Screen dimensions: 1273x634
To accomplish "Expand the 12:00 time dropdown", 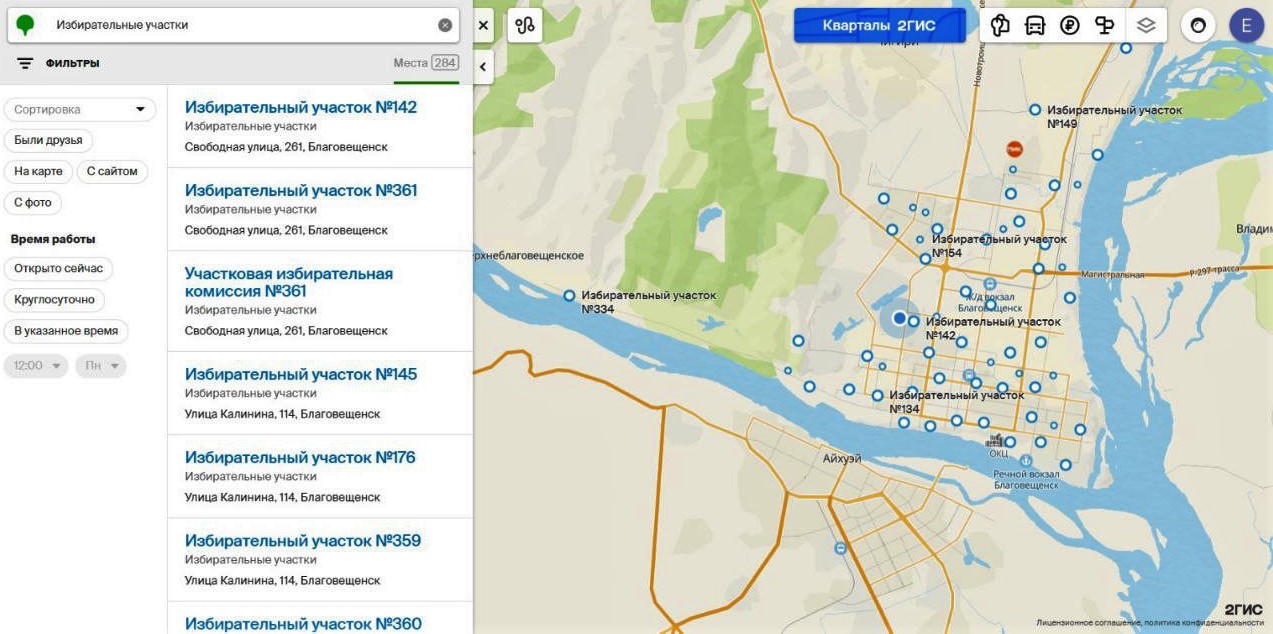I will coord(36,366).
